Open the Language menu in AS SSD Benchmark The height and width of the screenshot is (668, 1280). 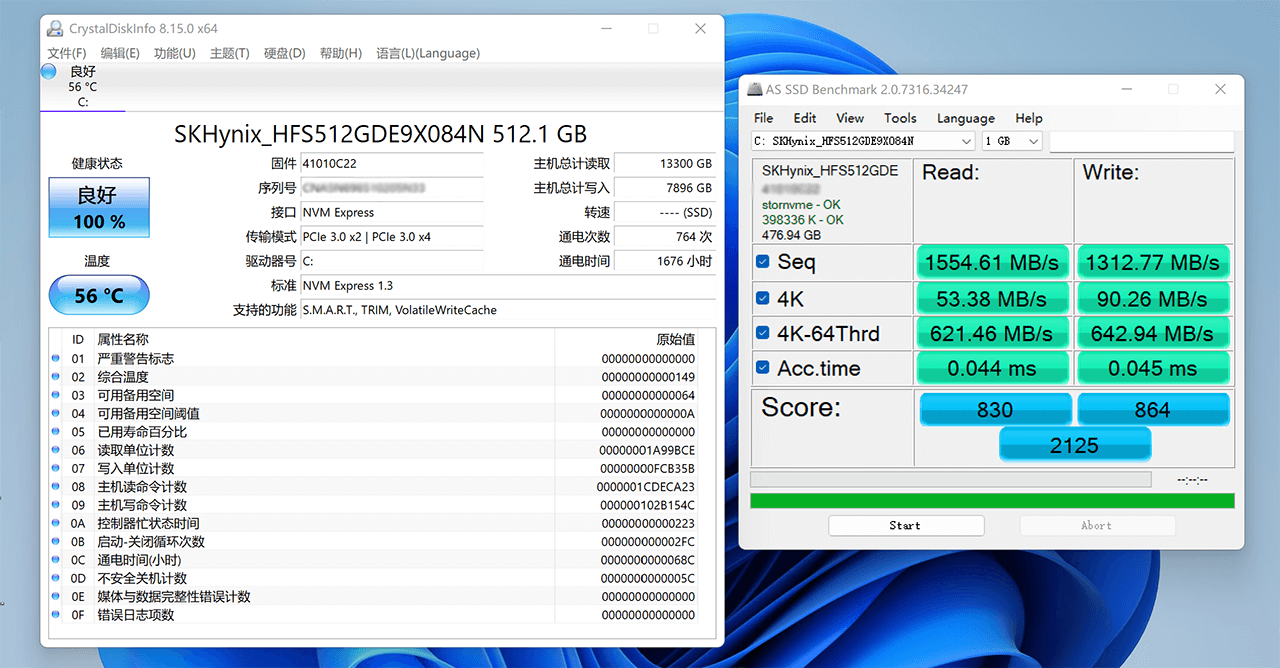point(966,118)
